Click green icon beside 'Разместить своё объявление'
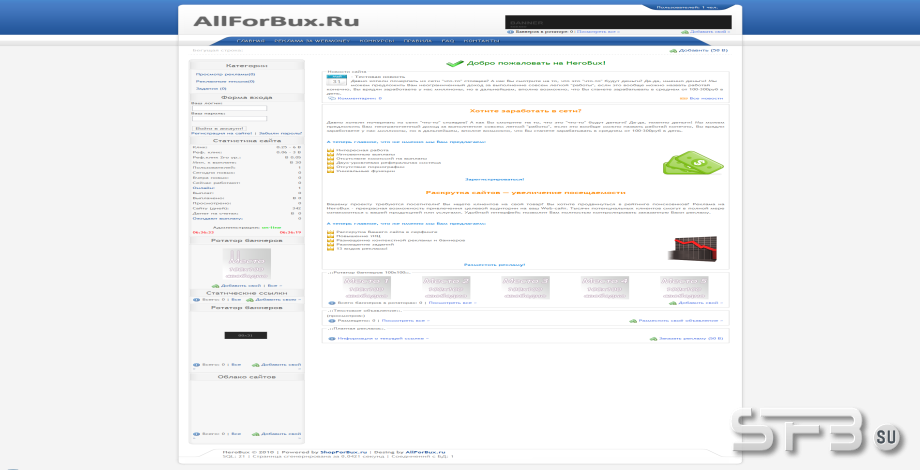Image resolution: width=920 pixels, height=470 pixels. (633, 321)
